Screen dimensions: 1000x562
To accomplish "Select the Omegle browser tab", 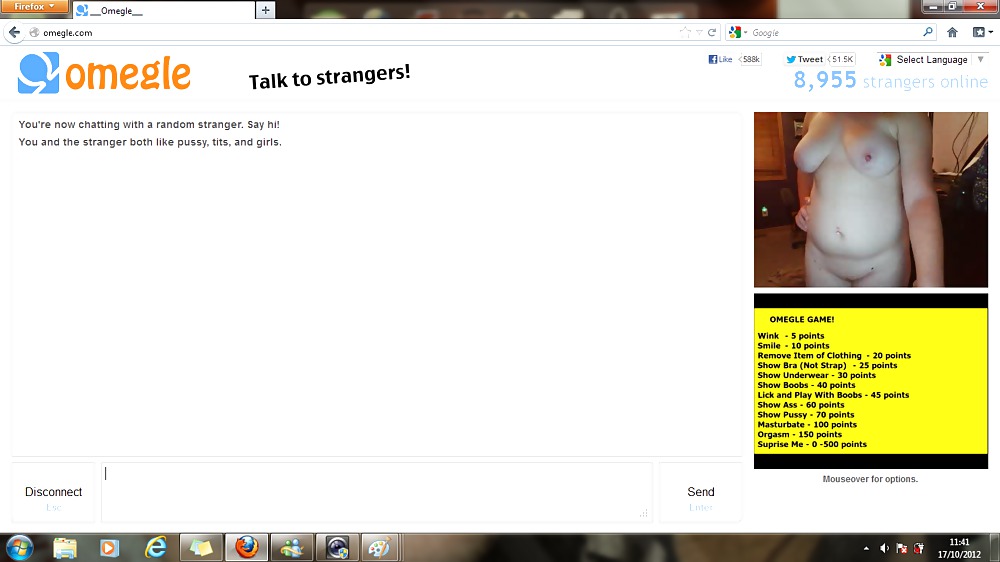I will click(x=160, y=10).
